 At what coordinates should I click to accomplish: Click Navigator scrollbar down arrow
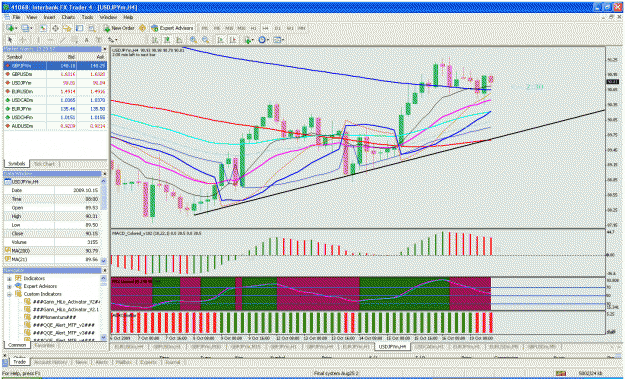104,337
